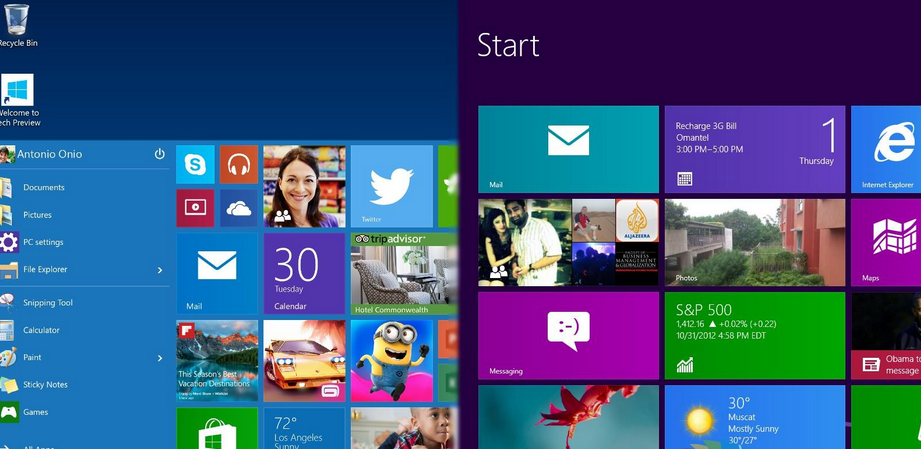Open the Store shopping bag tile
This screenshot has height=449, width=921.
point(217,428)
